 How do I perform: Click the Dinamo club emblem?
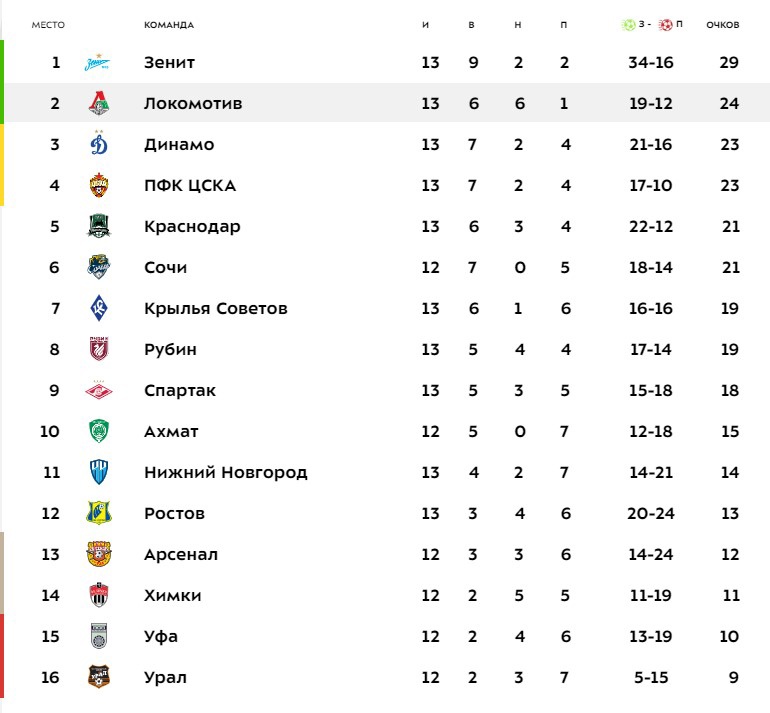[x=98, y=145]
